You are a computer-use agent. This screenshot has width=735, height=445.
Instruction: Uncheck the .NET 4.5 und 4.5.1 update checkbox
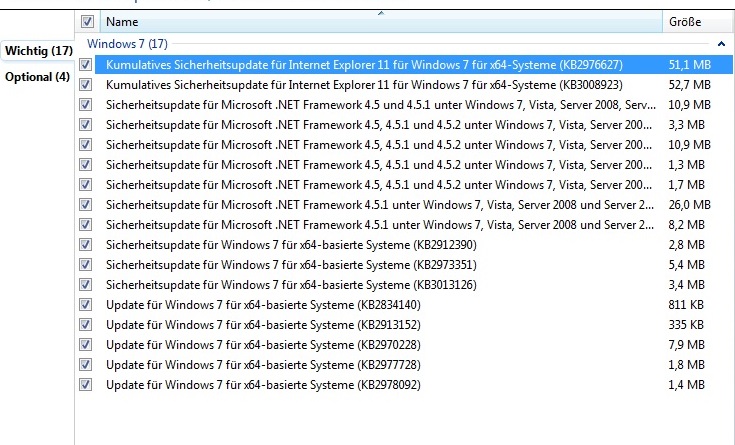[x=85, y=105]
